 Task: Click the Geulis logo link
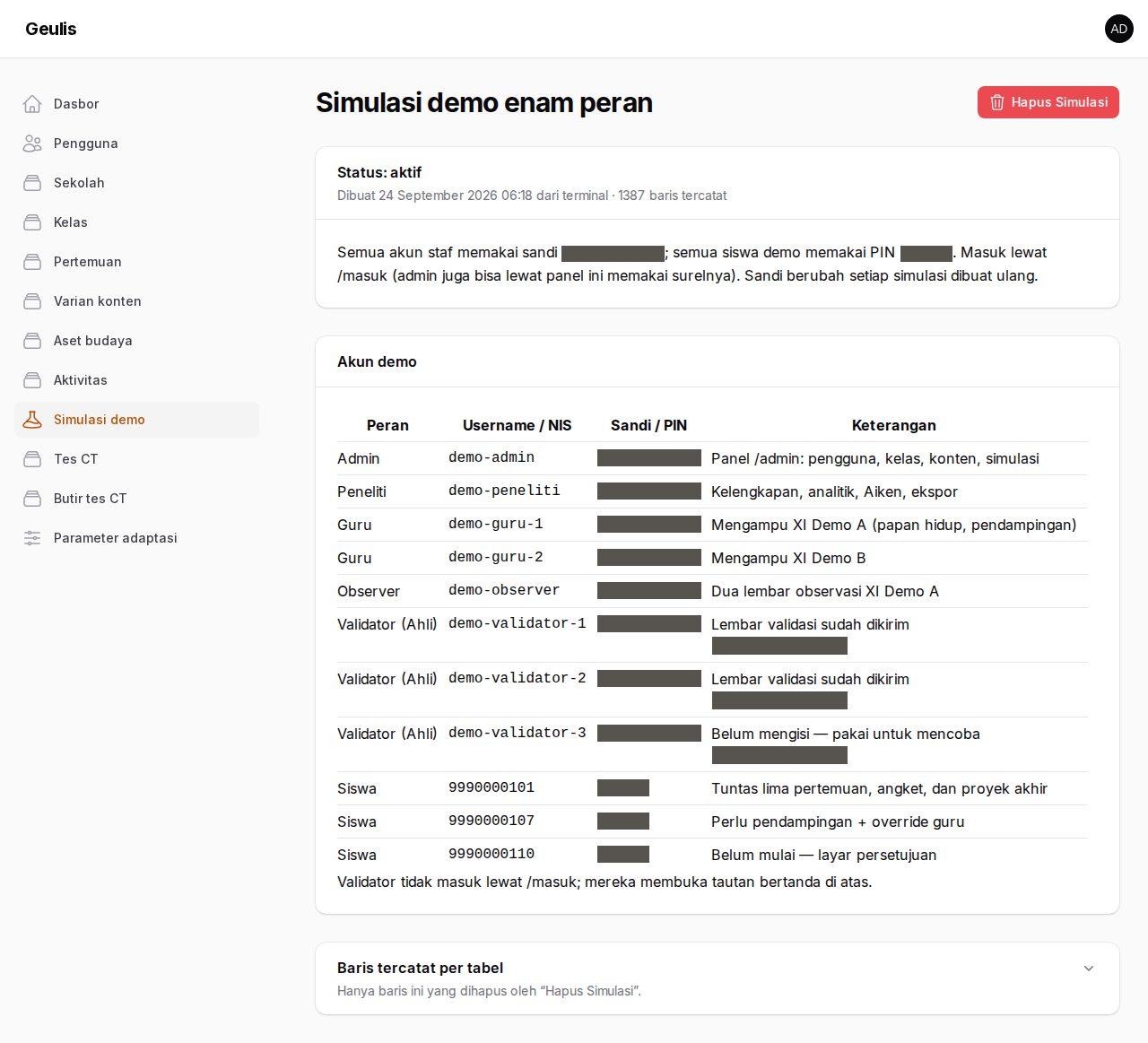(51, 29)
